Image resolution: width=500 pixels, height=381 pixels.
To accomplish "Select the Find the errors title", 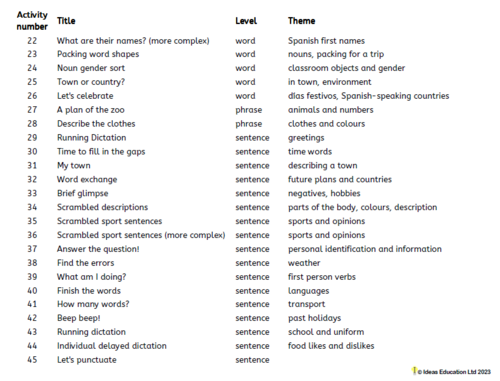I will [86, 263].
